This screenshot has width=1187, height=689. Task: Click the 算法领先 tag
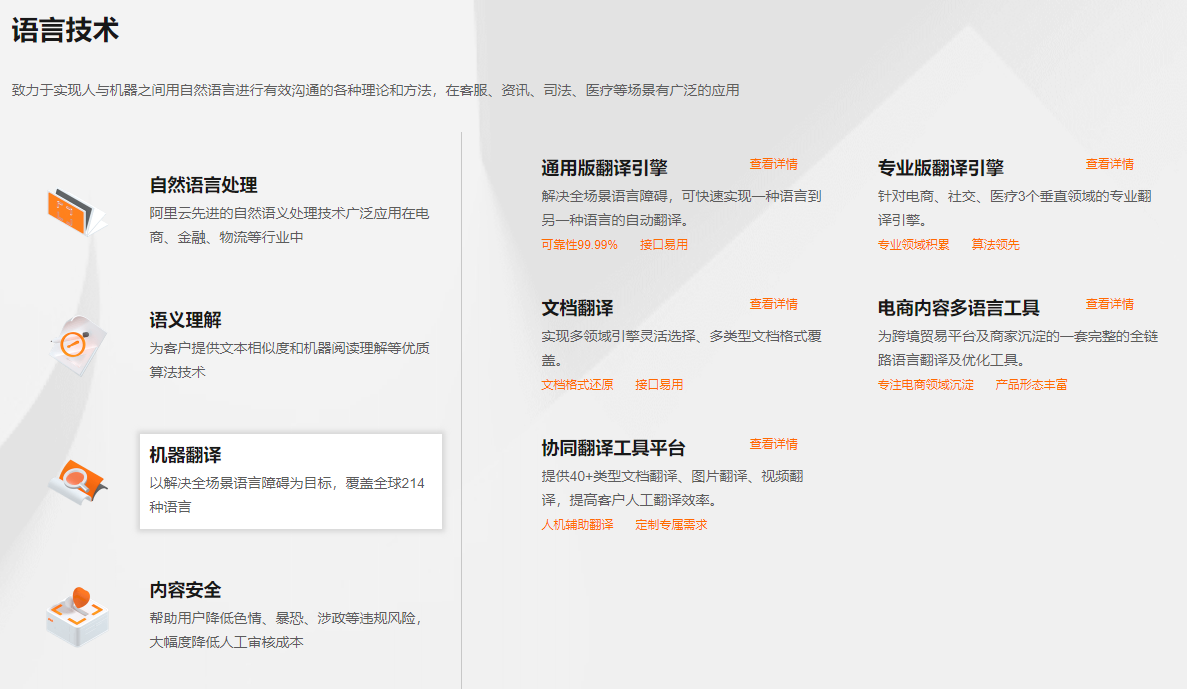pyautogui.click(x=997, y=243)
